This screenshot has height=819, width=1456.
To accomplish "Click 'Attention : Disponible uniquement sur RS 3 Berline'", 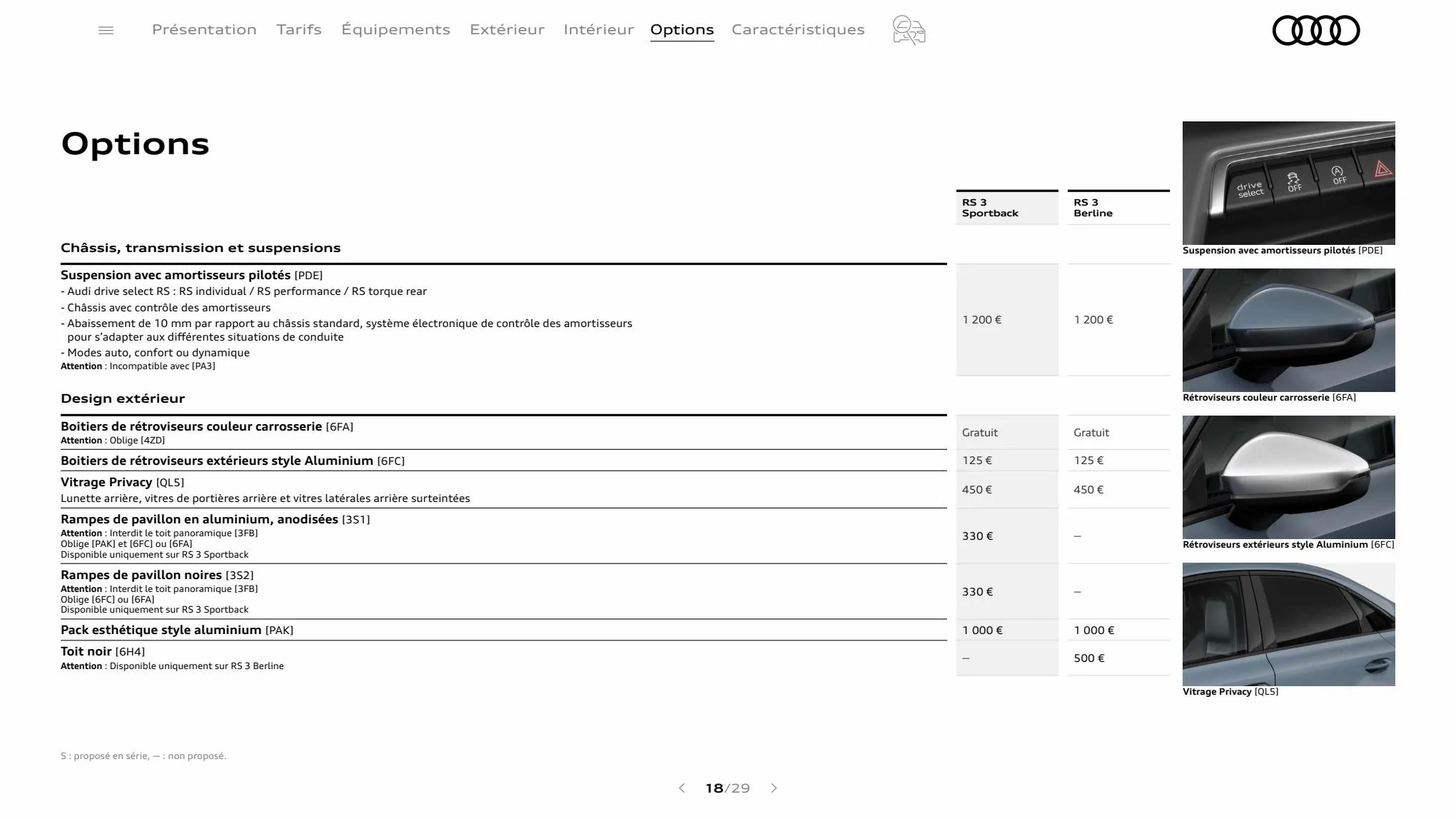I will [172, 666].
